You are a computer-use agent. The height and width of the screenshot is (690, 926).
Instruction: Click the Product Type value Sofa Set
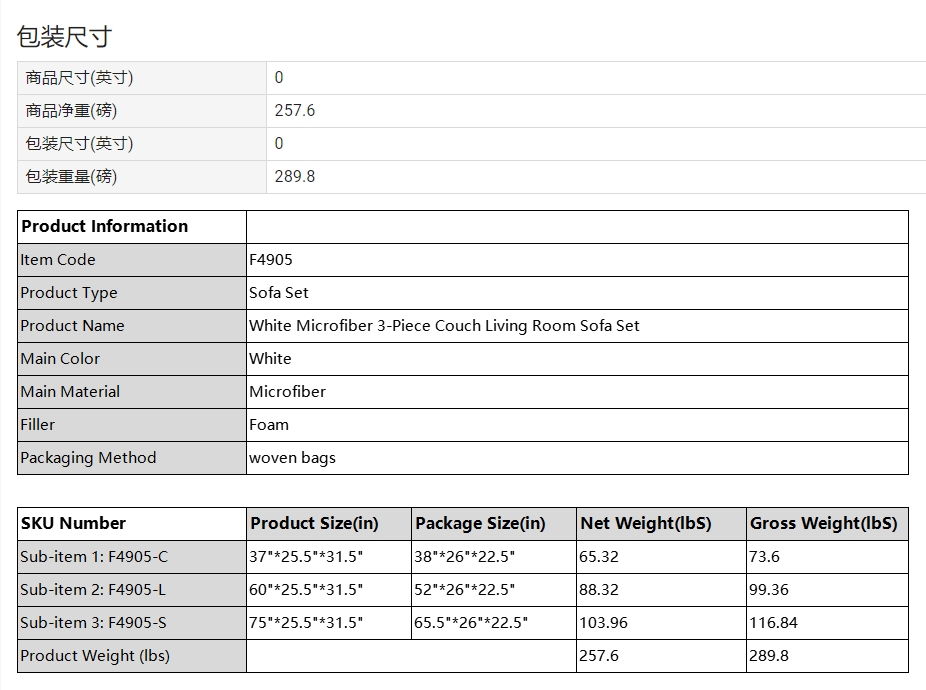coord(279,293)
